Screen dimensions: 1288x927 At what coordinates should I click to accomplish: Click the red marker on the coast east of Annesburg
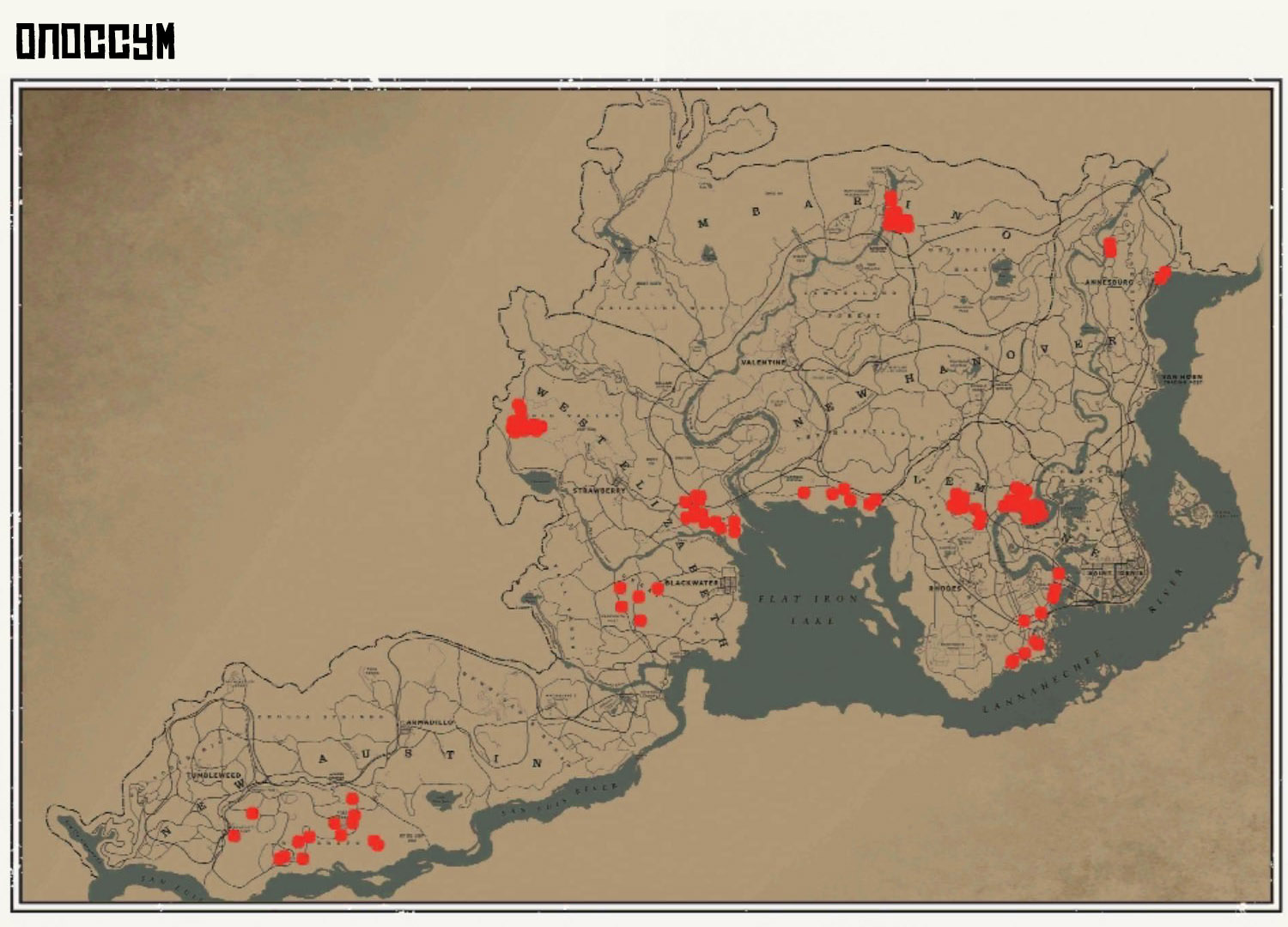point(1163,275)
